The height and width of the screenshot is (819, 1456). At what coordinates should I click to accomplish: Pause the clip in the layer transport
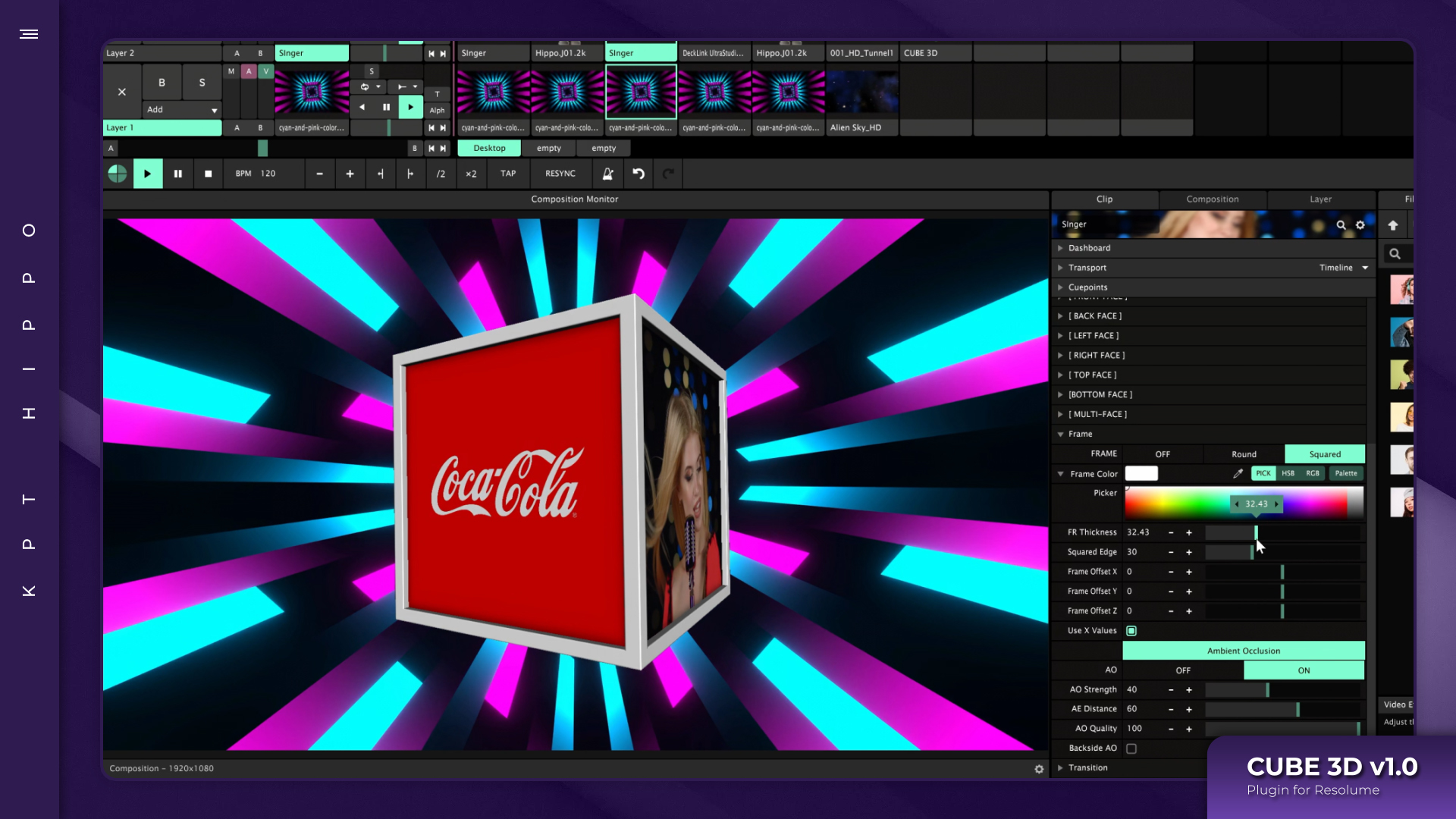coord(387,107)
